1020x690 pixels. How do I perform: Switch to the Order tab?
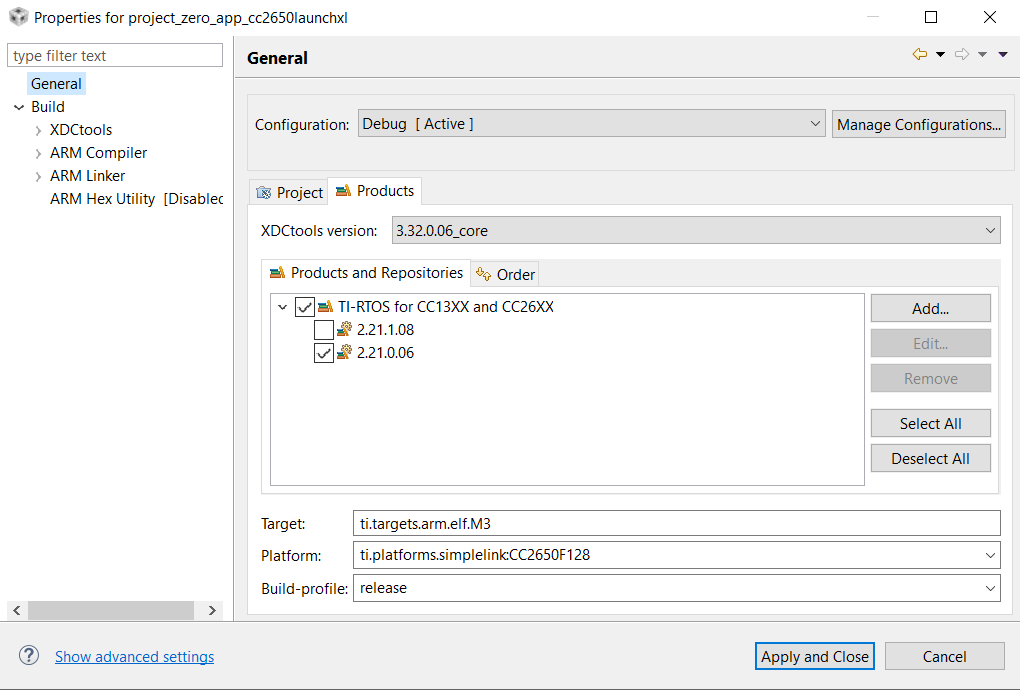(x=505, y=274)
